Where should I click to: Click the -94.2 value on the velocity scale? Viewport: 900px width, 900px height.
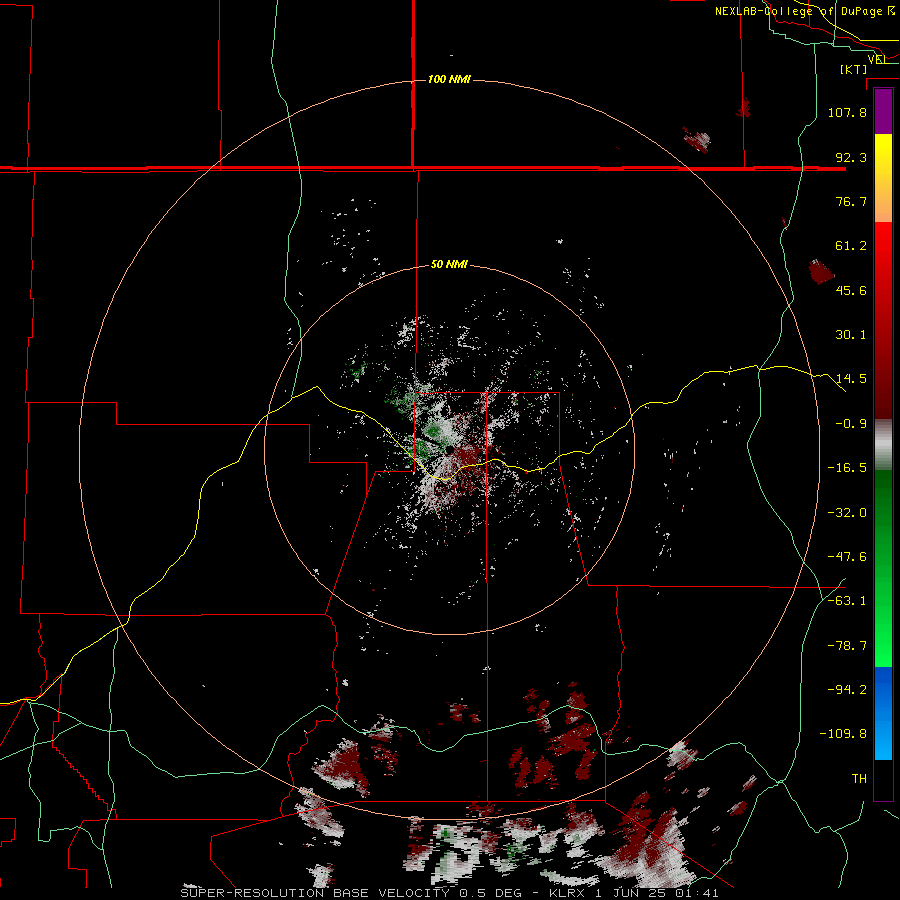(x=847, y=690)
